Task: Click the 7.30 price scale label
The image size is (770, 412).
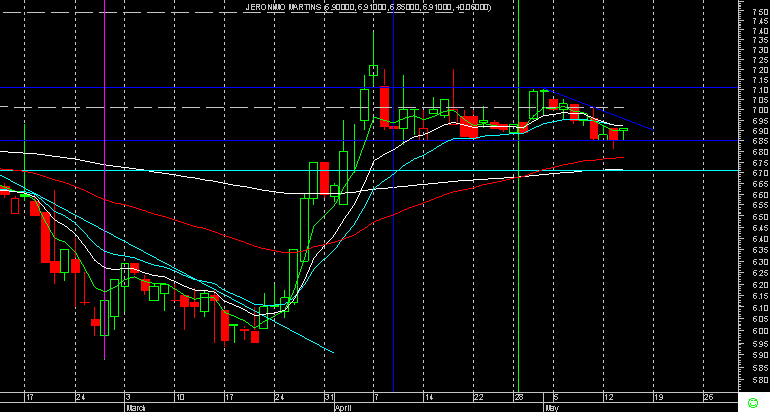Action: point(760,50)
